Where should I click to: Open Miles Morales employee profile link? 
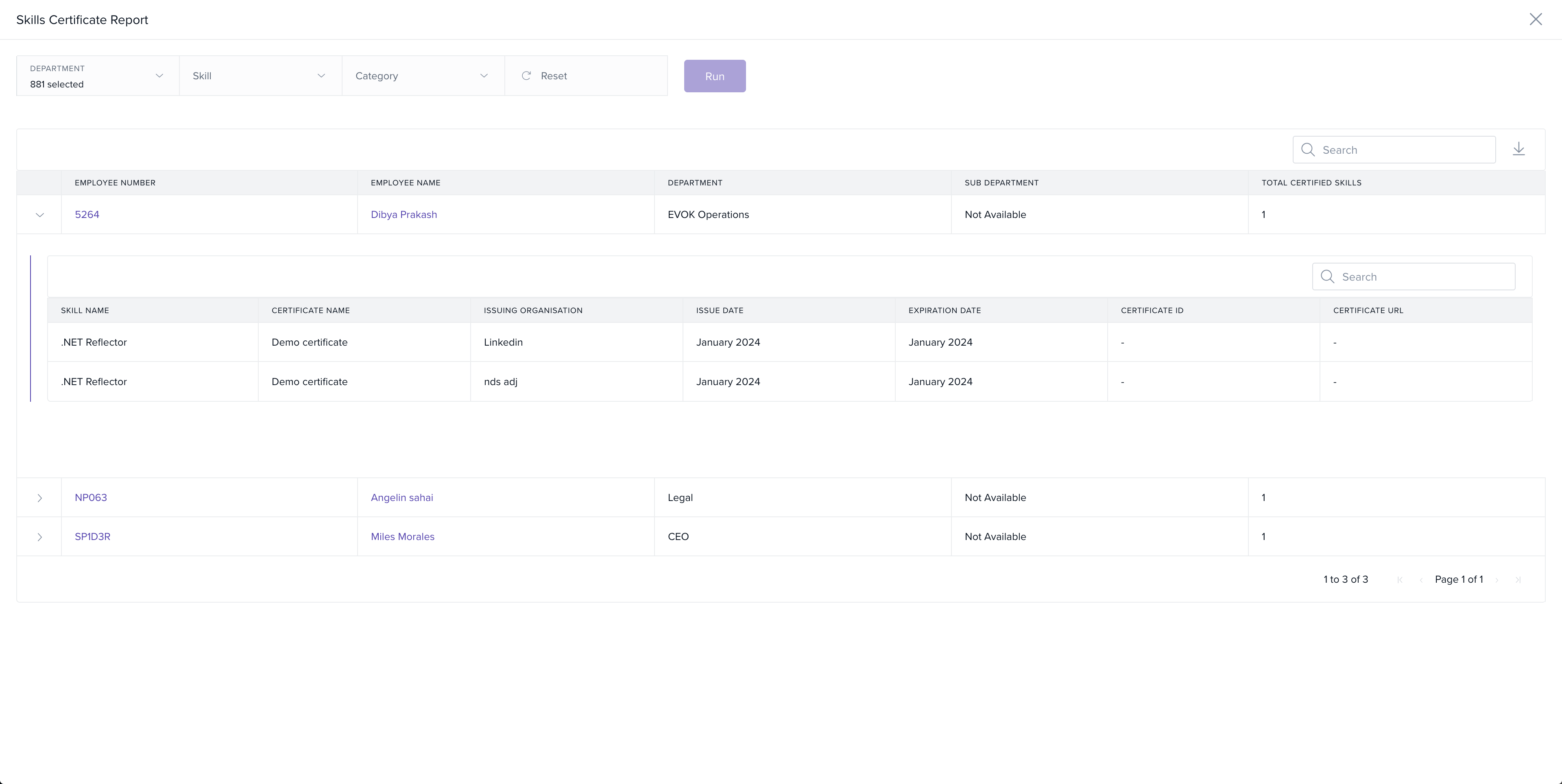[402, 537]
